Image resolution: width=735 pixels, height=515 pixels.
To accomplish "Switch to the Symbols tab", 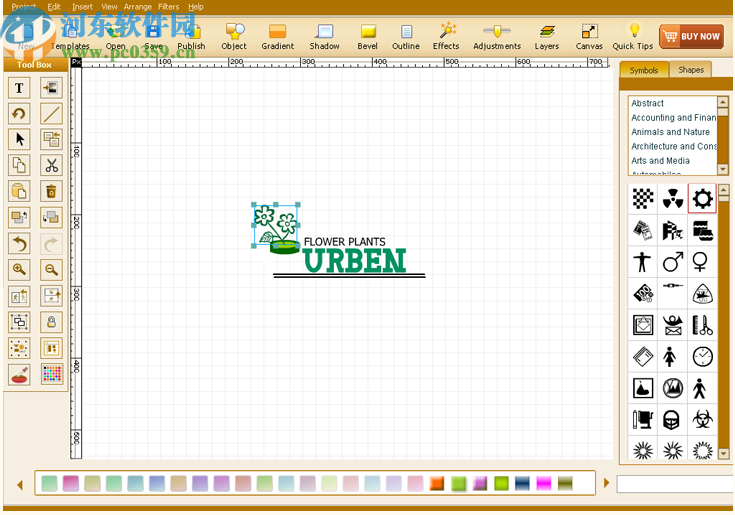I will tap(644, 70).
